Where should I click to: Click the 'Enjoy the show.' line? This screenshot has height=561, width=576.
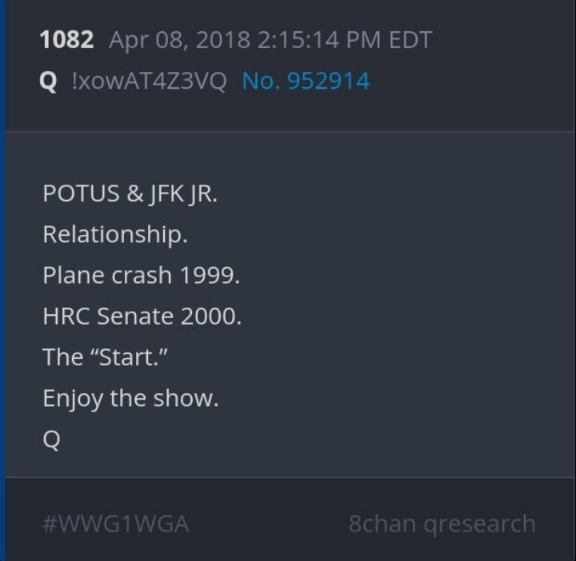tap(130, 399)
